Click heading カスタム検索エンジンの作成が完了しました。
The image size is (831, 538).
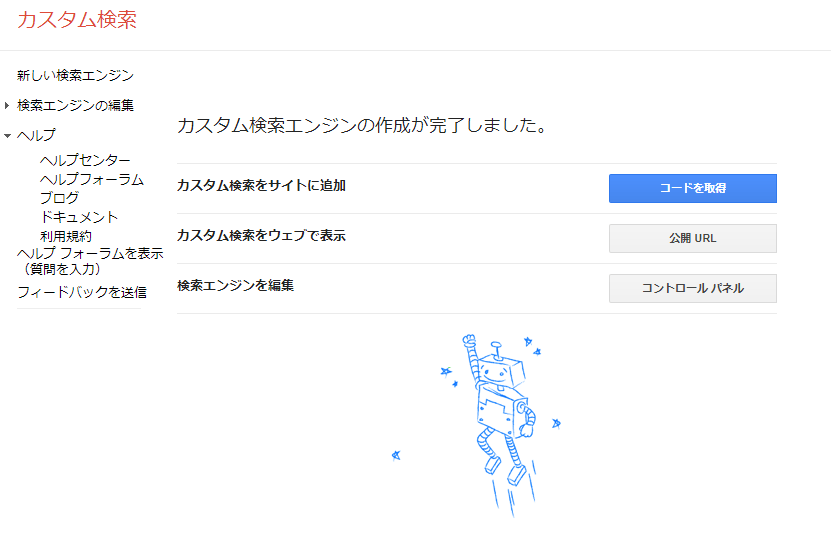(363, 126)
